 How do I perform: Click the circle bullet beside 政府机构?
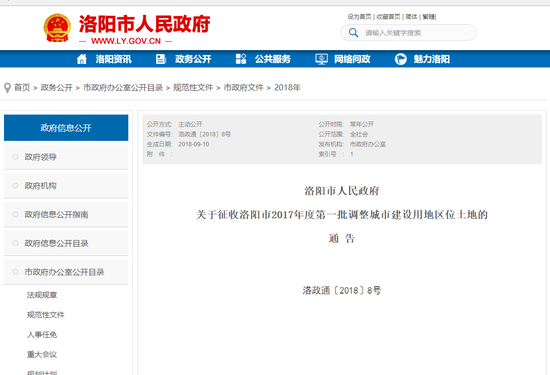click(x=15, y=186)
